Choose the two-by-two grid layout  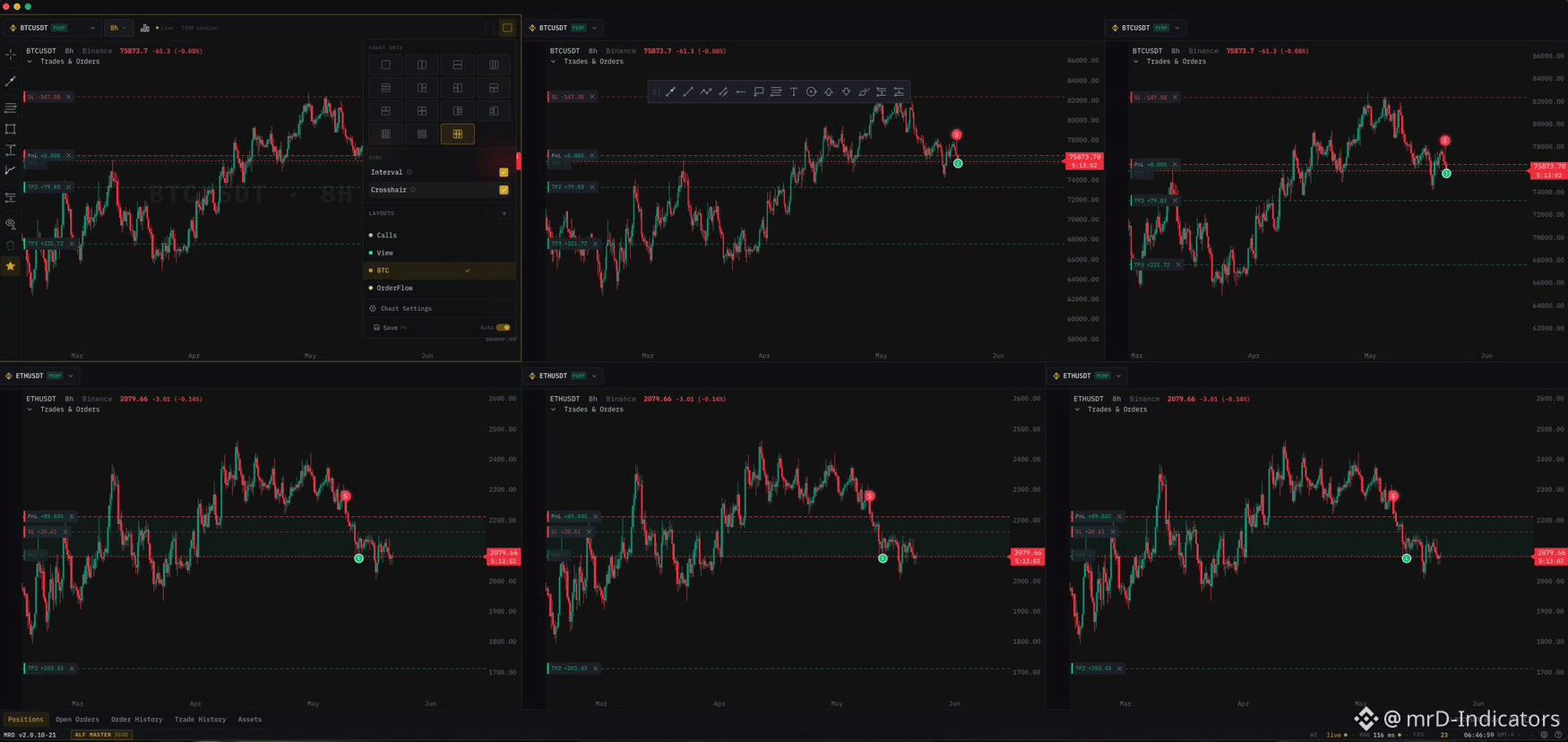click(x=422, y=111)
